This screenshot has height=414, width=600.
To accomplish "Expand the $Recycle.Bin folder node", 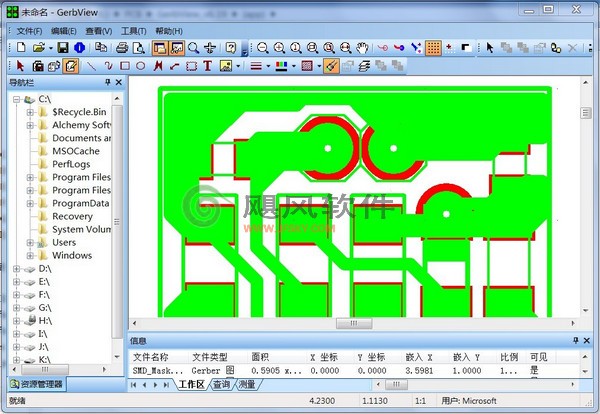I will pyautogui.click(x=30, y=112).
